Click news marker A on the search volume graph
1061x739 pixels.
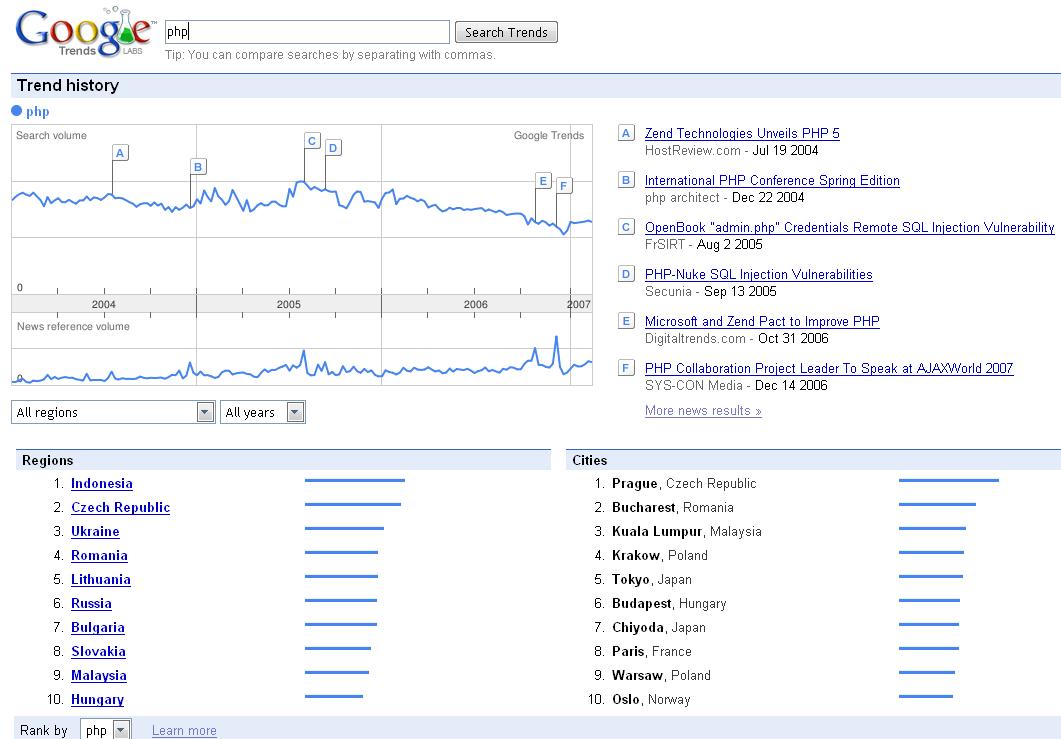[x=120, y=153]
